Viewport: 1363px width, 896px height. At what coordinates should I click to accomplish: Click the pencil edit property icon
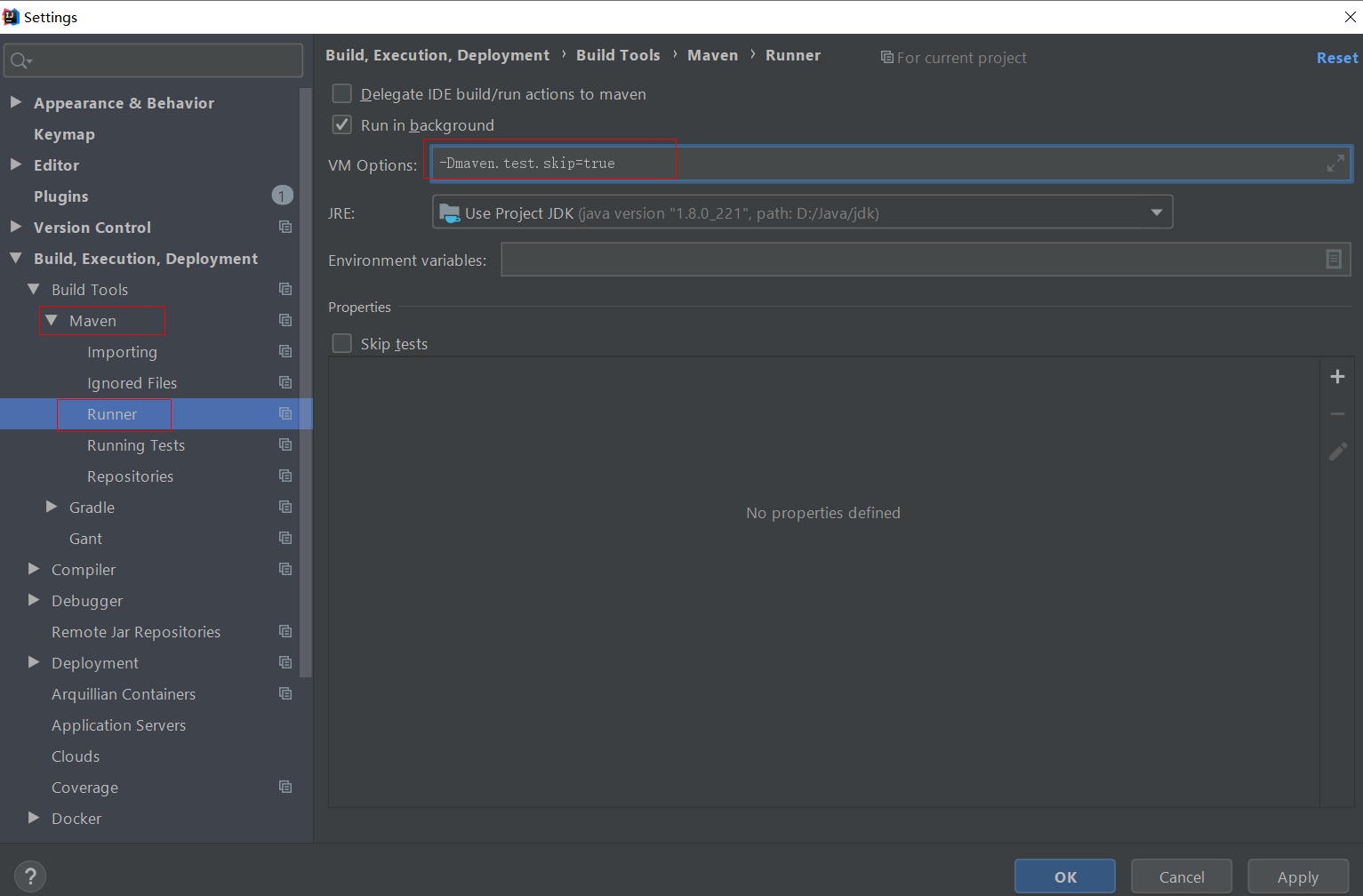(x=1337, y=452)
